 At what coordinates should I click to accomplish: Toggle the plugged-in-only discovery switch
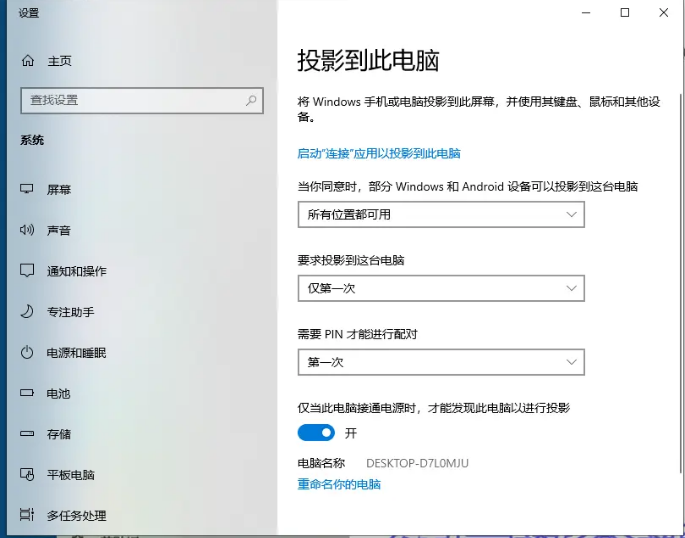pyautogui.click(x=316, y=433)
